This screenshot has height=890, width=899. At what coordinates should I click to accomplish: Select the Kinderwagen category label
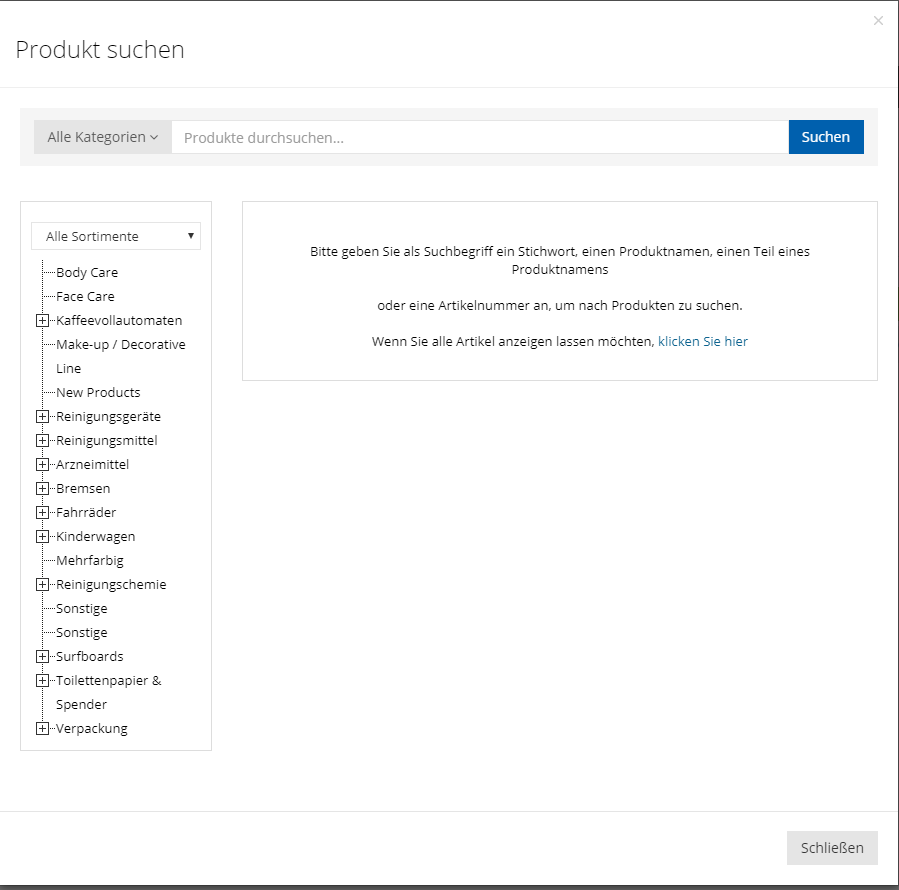click(95, 536)
